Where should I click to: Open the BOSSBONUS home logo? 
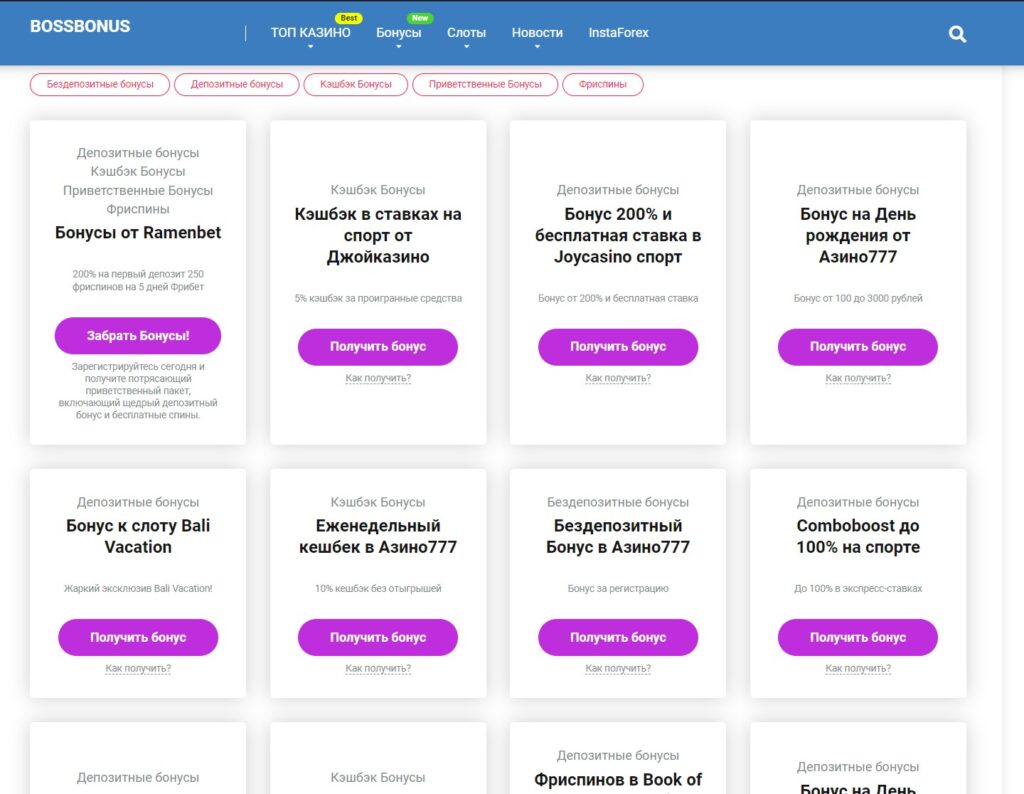coord(80,27)
